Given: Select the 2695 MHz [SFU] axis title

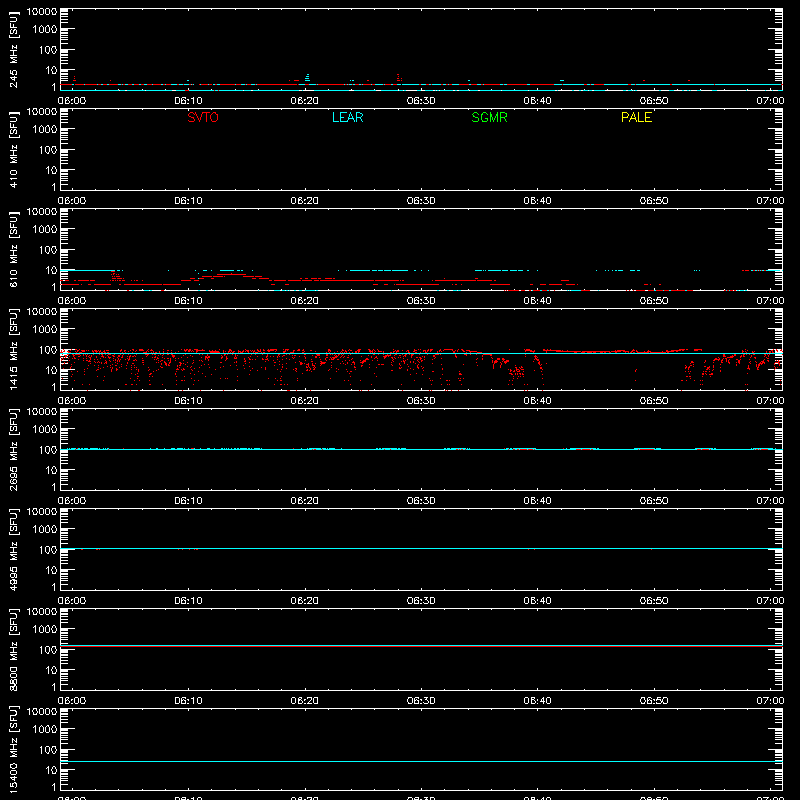Looking at the screenshot, I should pyautogui.click(x=14, y=449).
